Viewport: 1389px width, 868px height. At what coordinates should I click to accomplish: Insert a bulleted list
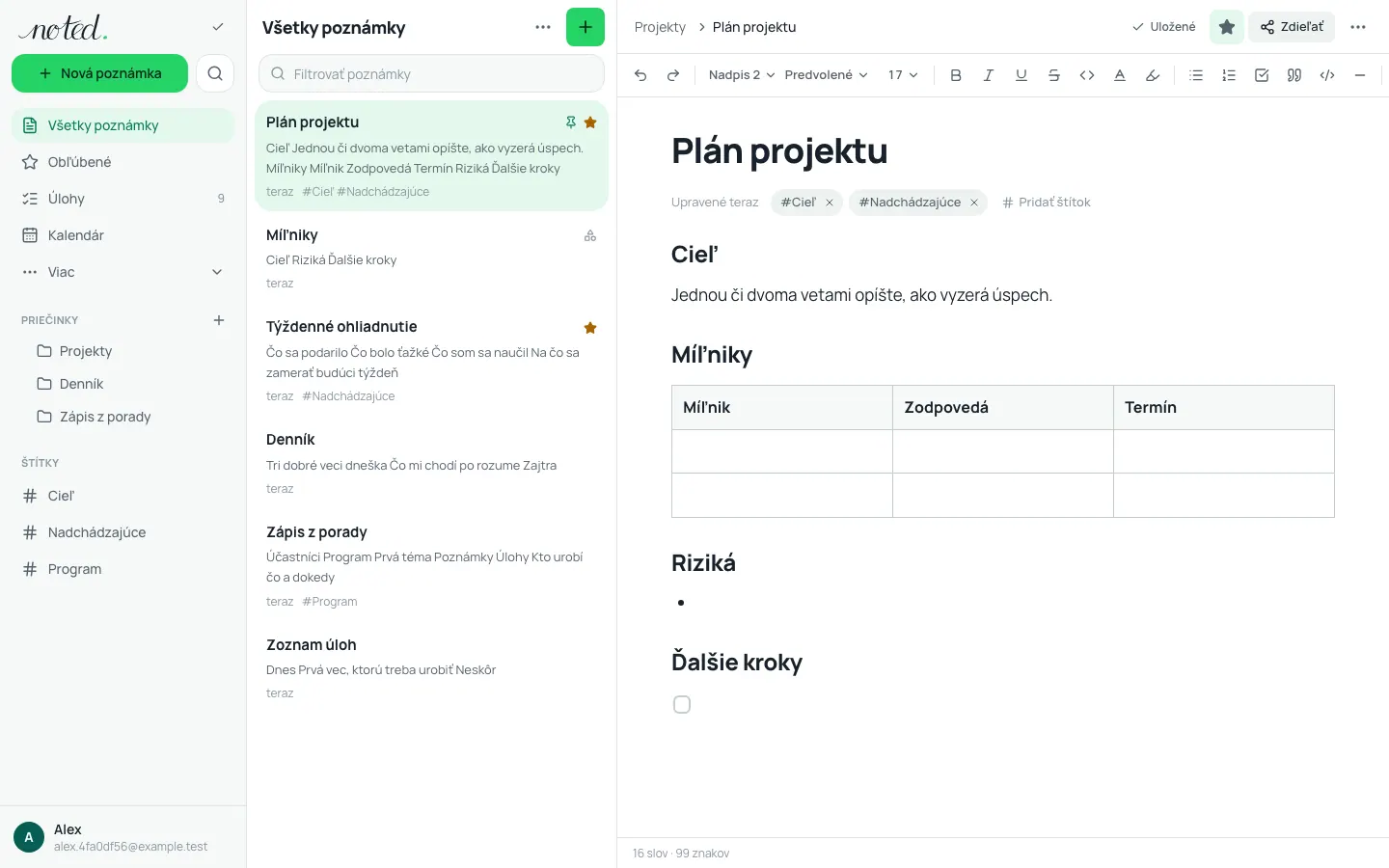(1196, 75)
